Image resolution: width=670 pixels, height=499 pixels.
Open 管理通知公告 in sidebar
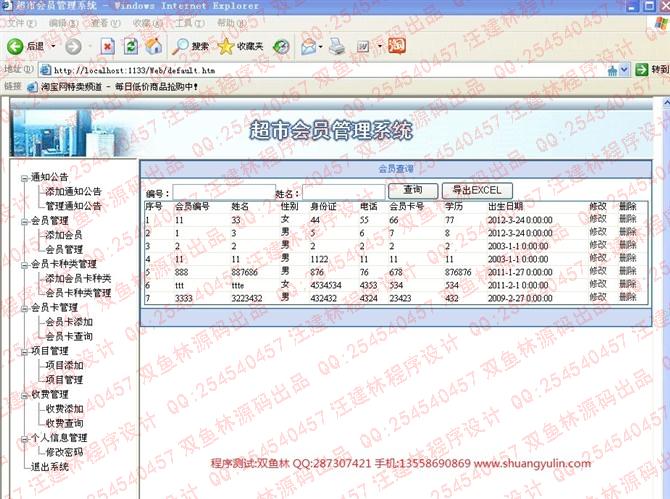click(73, 206)
